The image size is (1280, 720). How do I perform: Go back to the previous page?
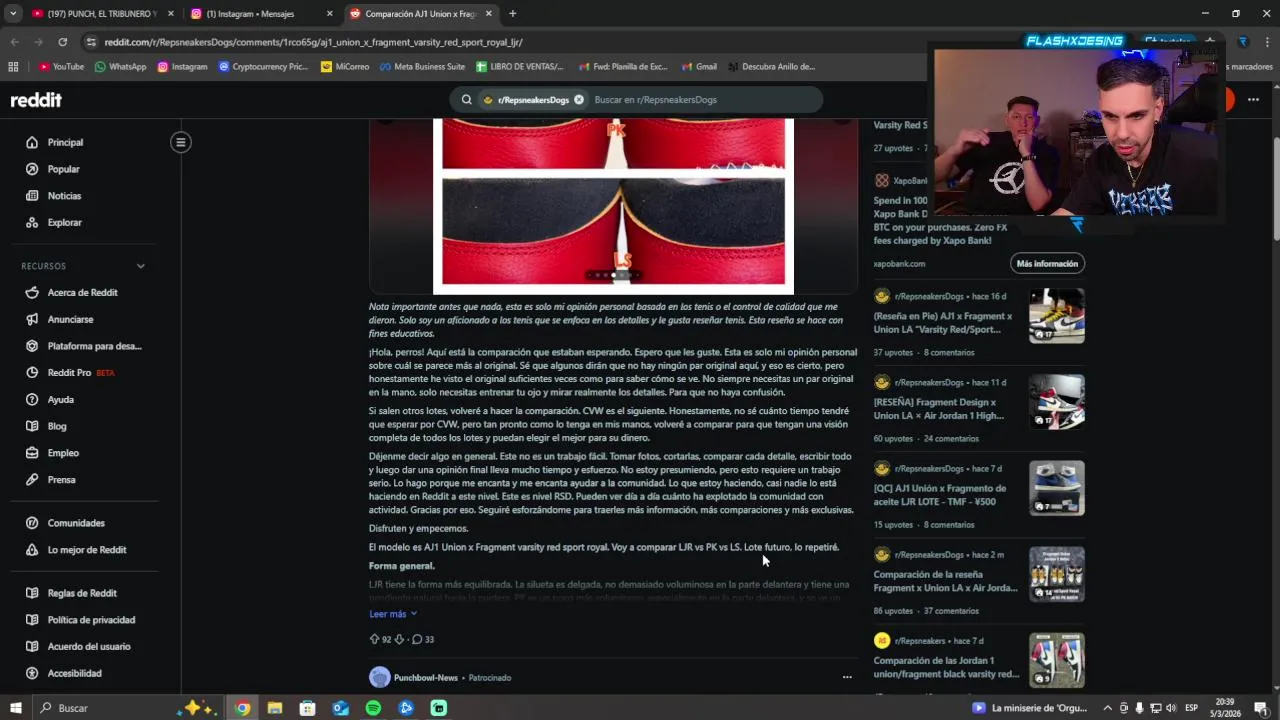pyautogui.click(x=14, y=42)
